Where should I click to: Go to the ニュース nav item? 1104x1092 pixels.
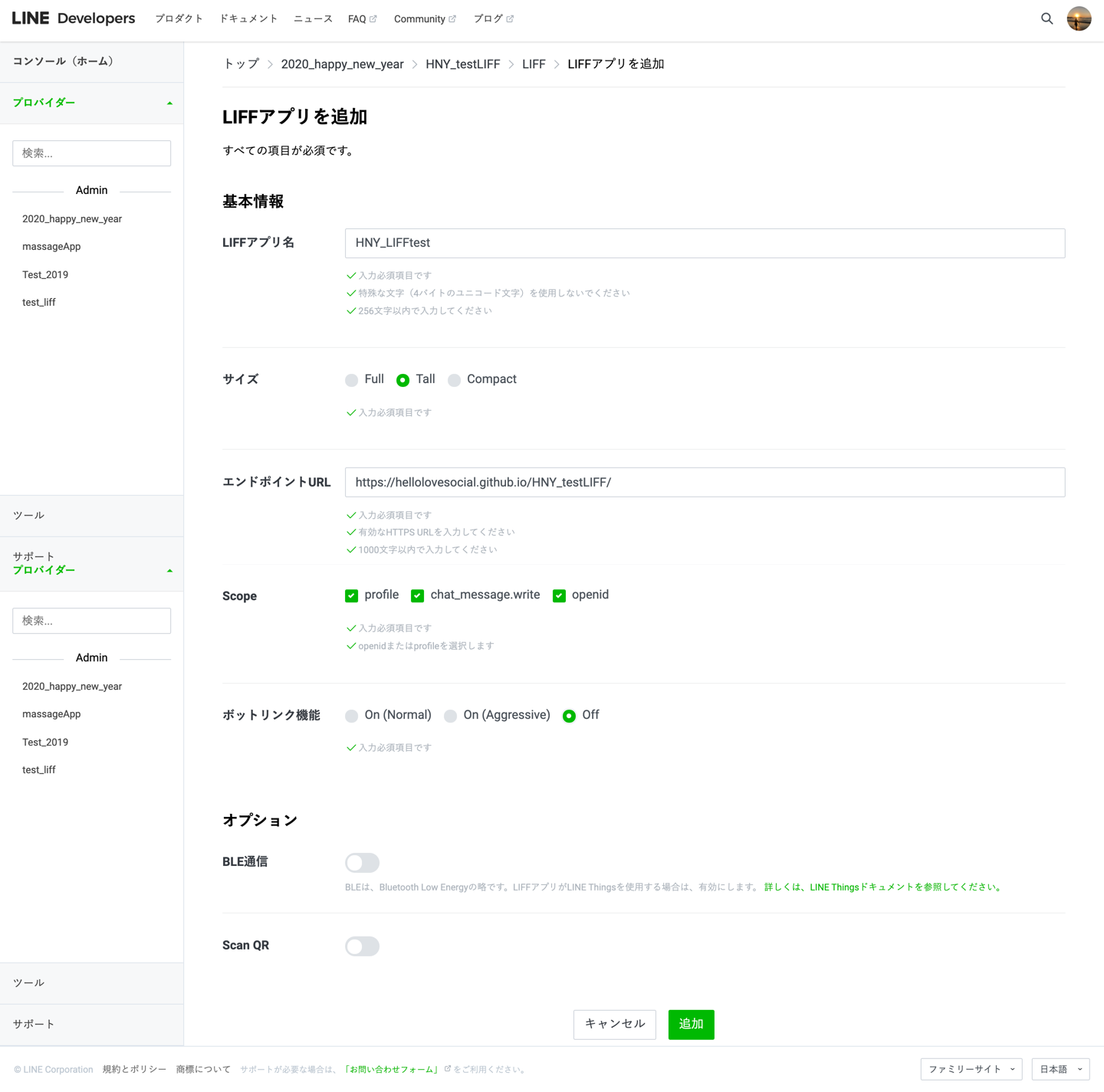pos(313,18)
